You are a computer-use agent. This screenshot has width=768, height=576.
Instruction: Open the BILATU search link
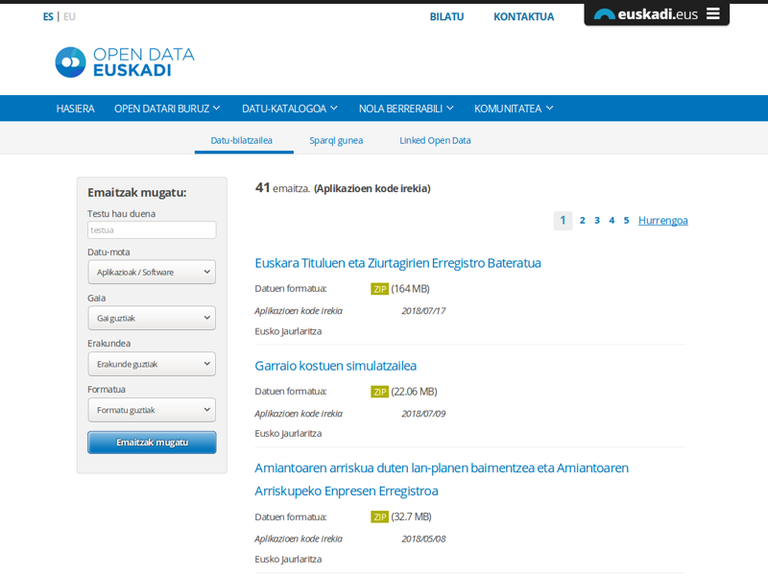tap(447, 17)
